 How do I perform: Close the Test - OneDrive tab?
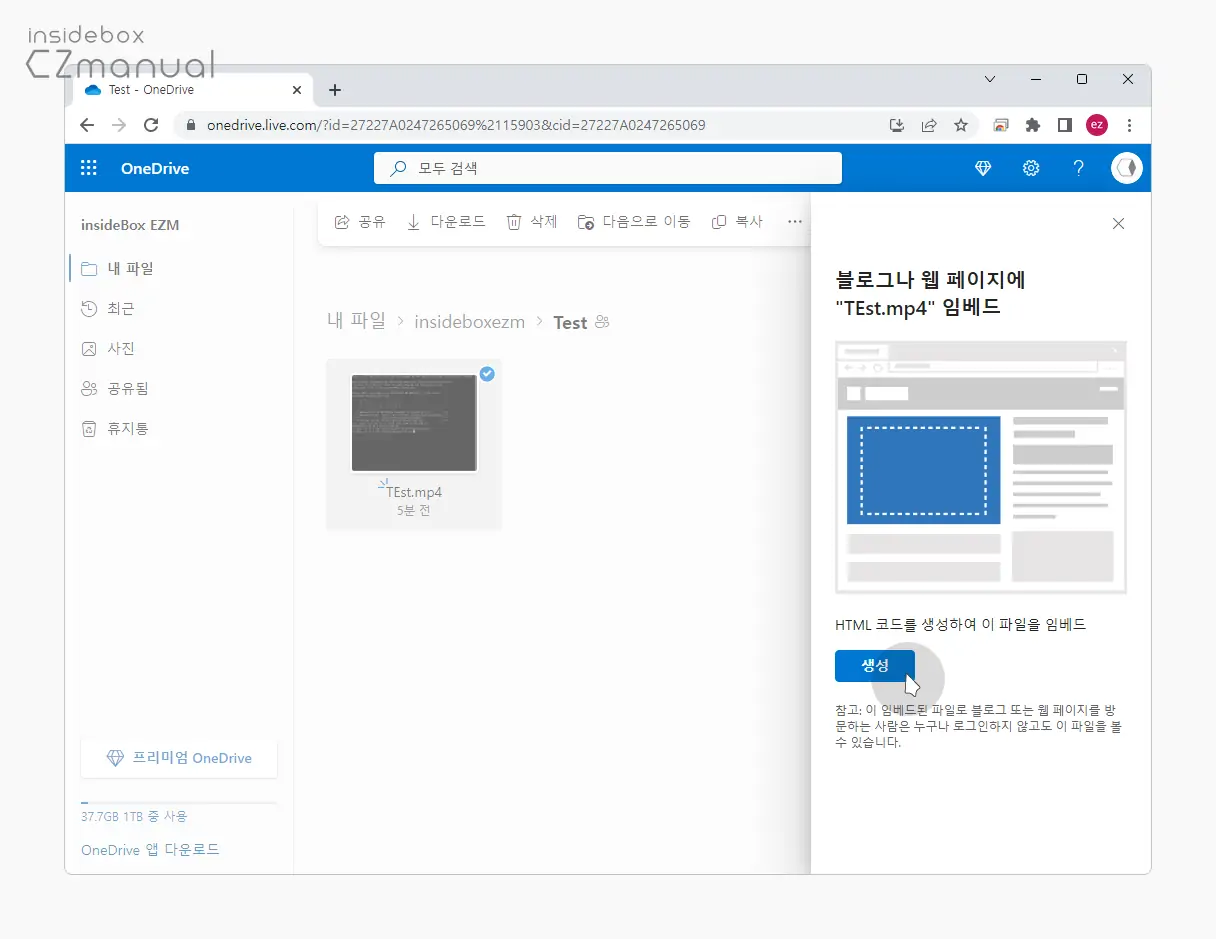click(x=297, y=90)
